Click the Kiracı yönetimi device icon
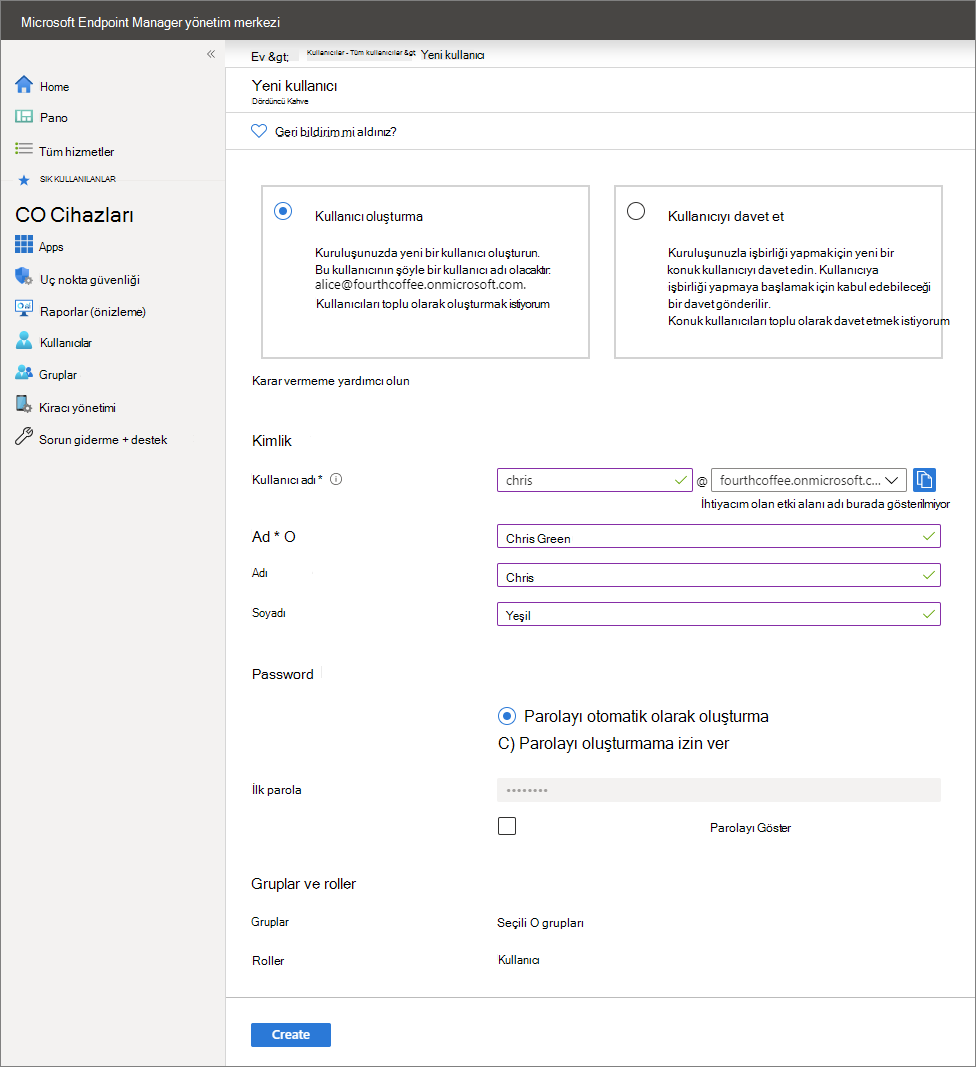The width and height of the screenshot is (976, 1067). click(24, 404)
